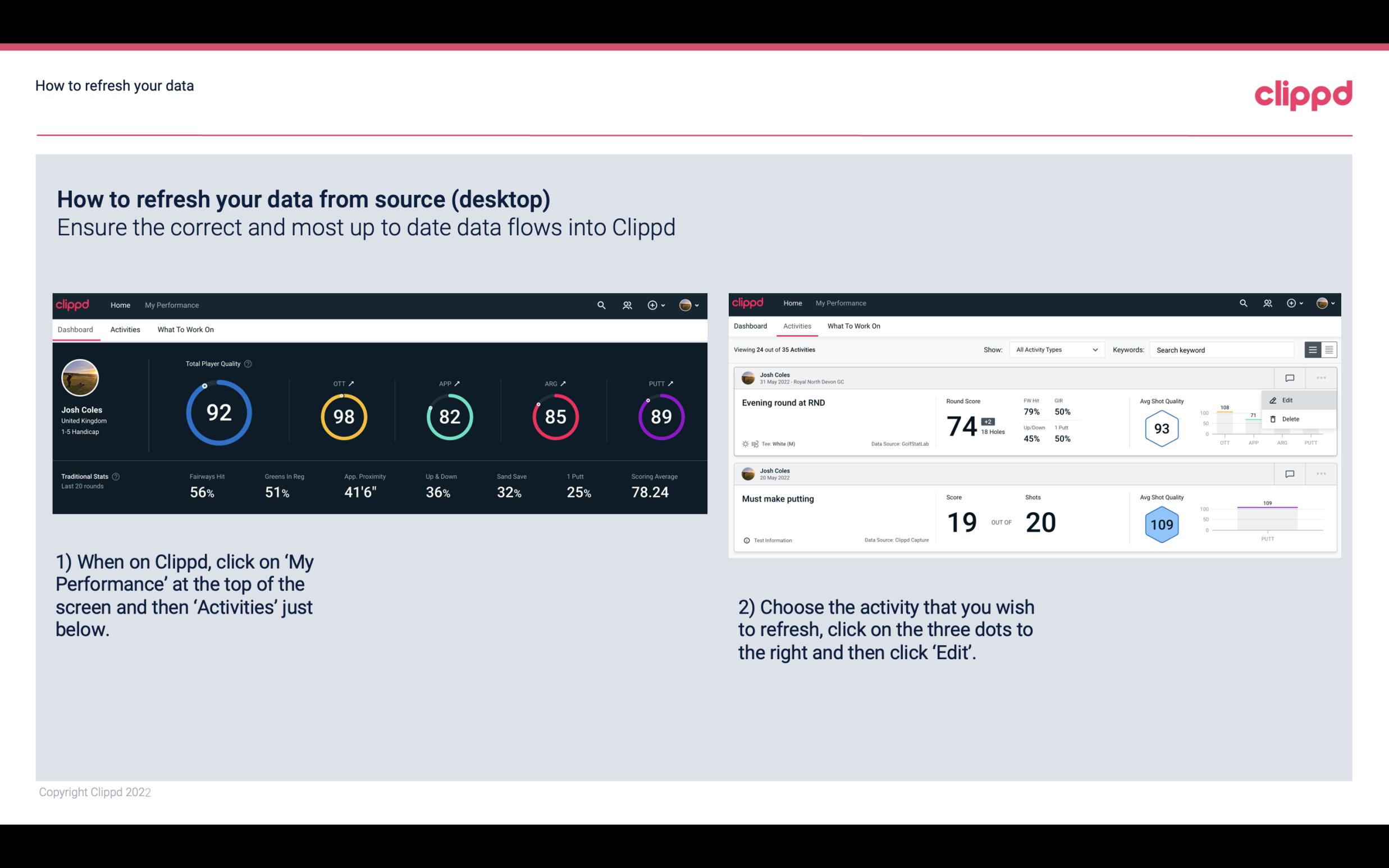
Task: Click the three dots menu on Evening round
Action: (x=1322, y=377)
